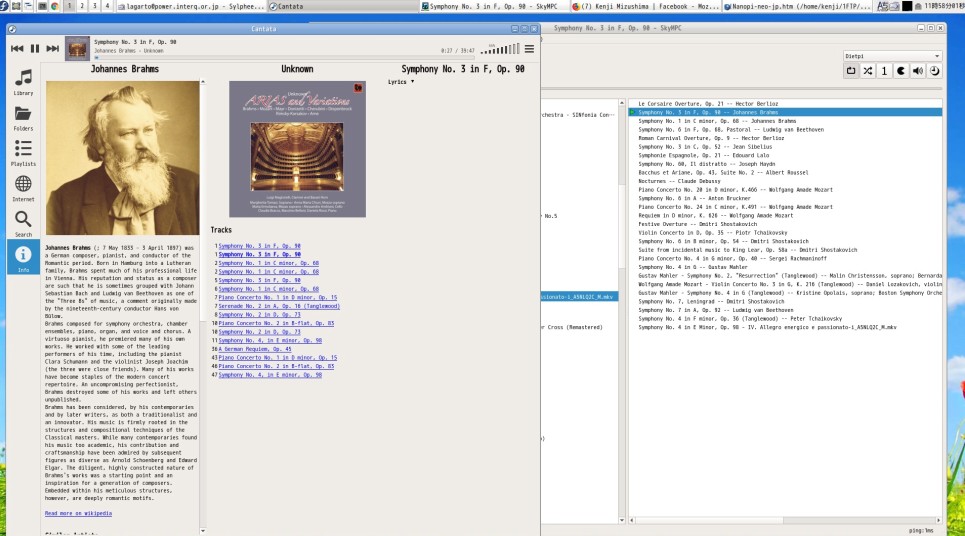Open the Search view in the sidebar
The width and height of the screenshot is (965, 536).
[x=22, y=223]
